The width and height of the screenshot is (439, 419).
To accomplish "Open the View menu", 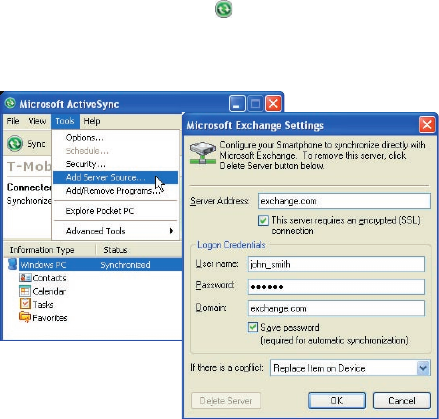I will coord(37,121).
